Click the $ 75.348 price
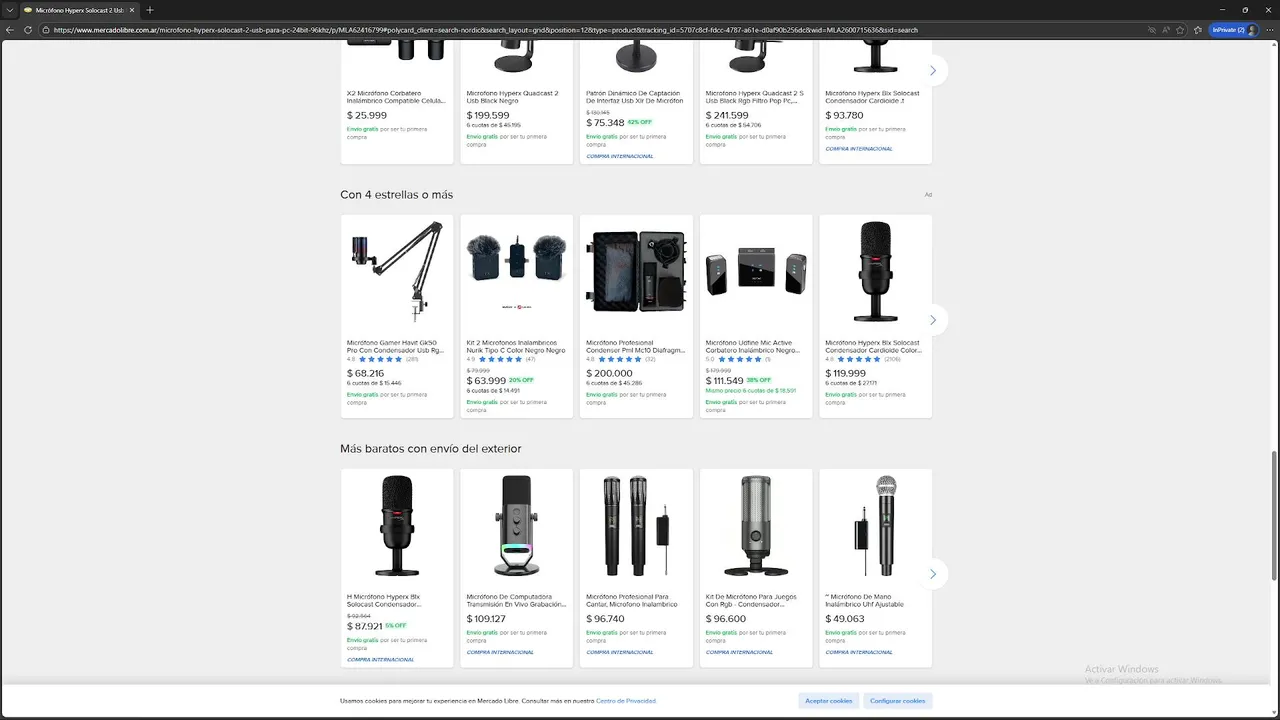This screenshot has width=1280, height=720. click(x=605, y=123)
